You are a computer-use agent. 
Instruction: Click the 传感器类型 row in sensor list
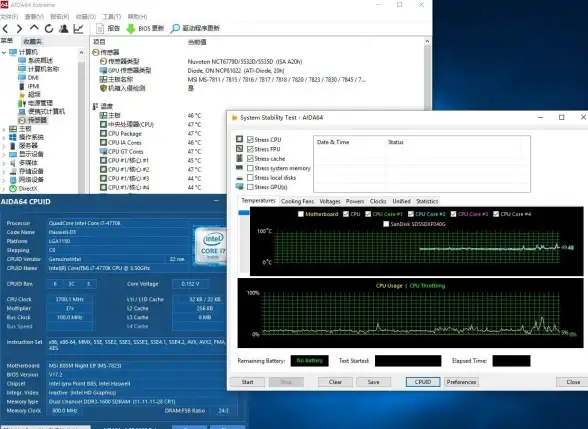pyautogui.click(x=120, y=61)
